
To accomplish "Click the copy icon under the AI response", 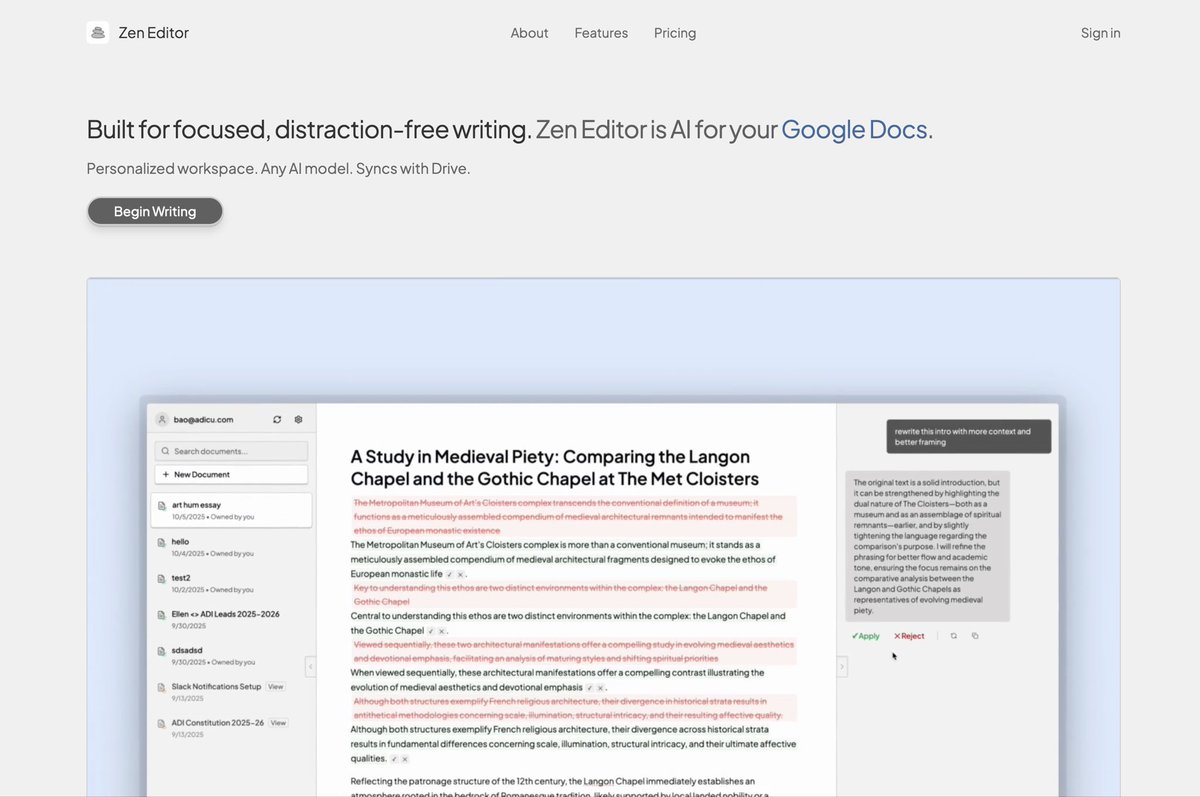I will tap(975, 636).
